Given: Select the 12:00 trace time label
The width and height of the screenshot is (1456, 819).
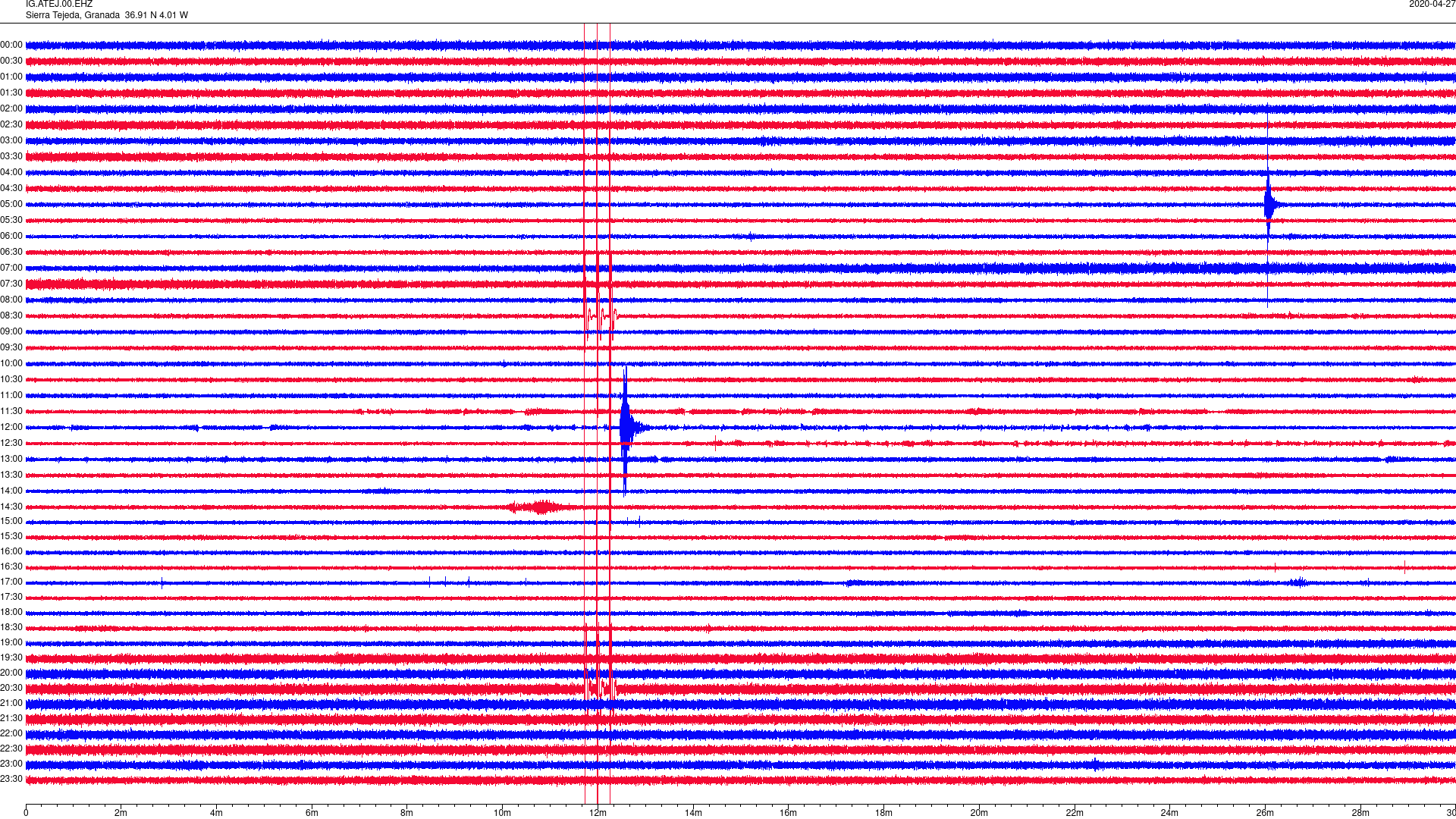Looking at the screenshot, I should (11, 428).
